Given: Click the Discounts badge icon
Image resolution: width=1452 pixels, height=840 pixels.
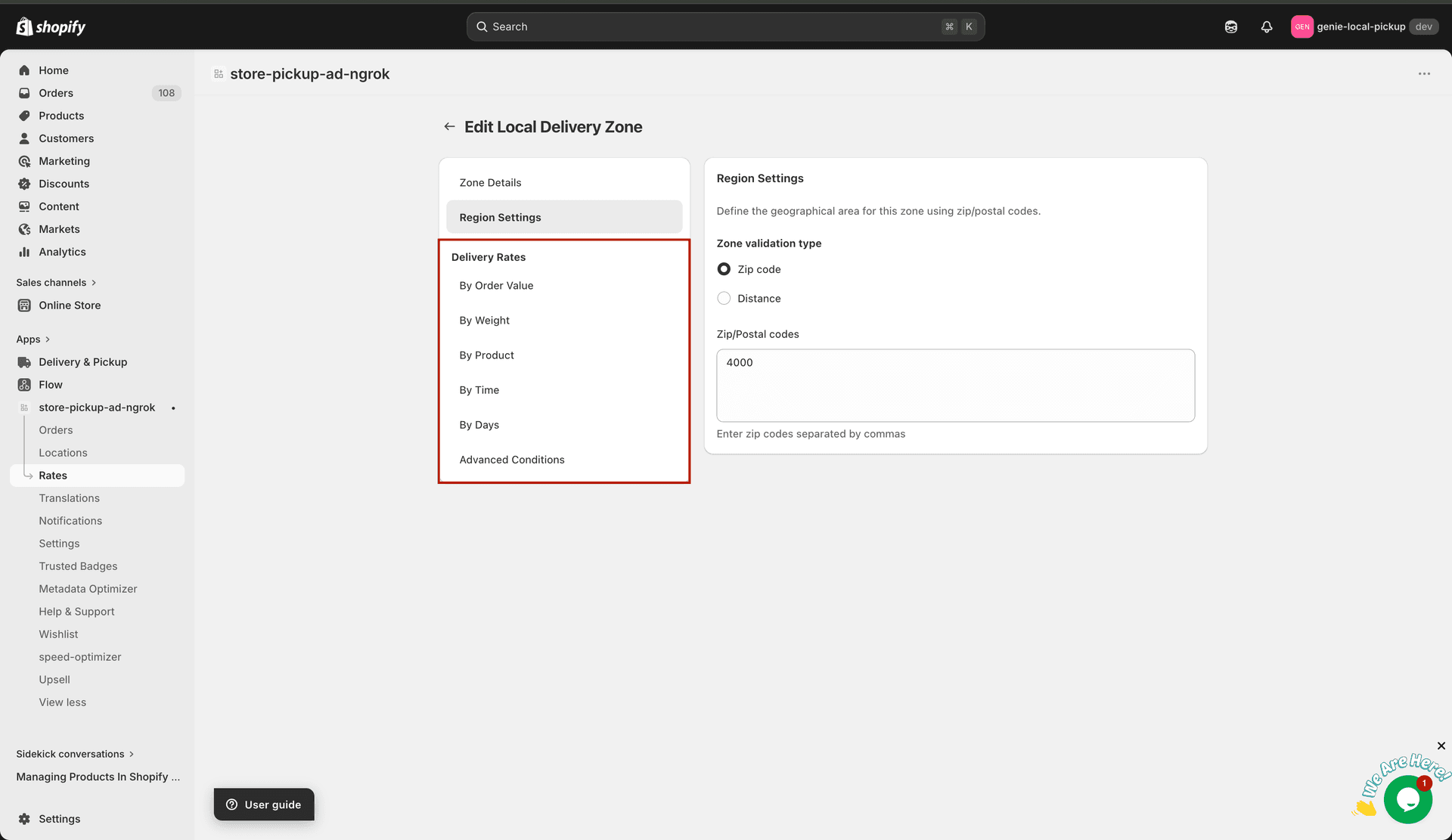Looking at the screenshot, I should pos(24,184).
